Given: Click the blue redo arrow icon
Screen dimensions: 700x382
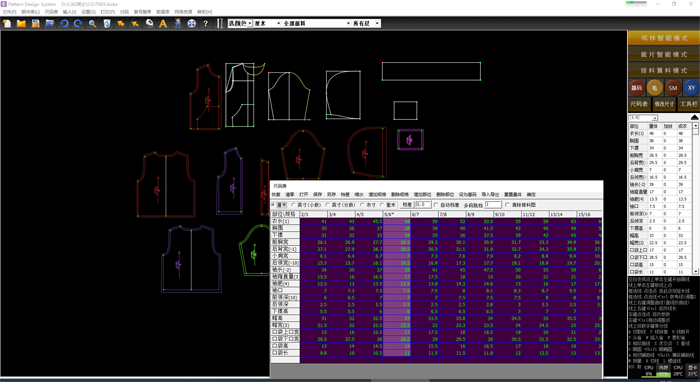Looking at the screenshot, I should tap(78, 23).
